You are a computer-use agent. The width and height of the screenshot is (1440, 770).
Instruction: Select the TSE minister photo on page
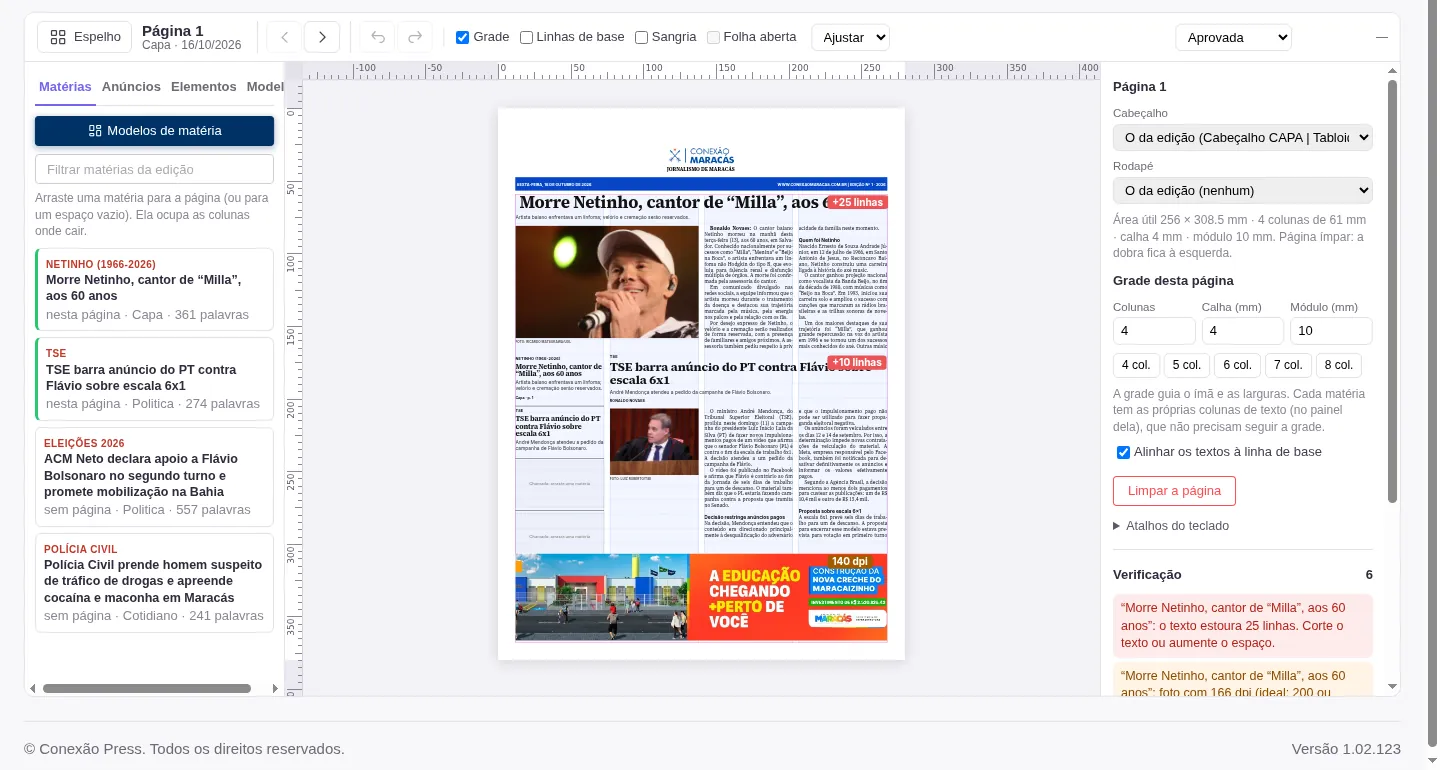point(654,441)
